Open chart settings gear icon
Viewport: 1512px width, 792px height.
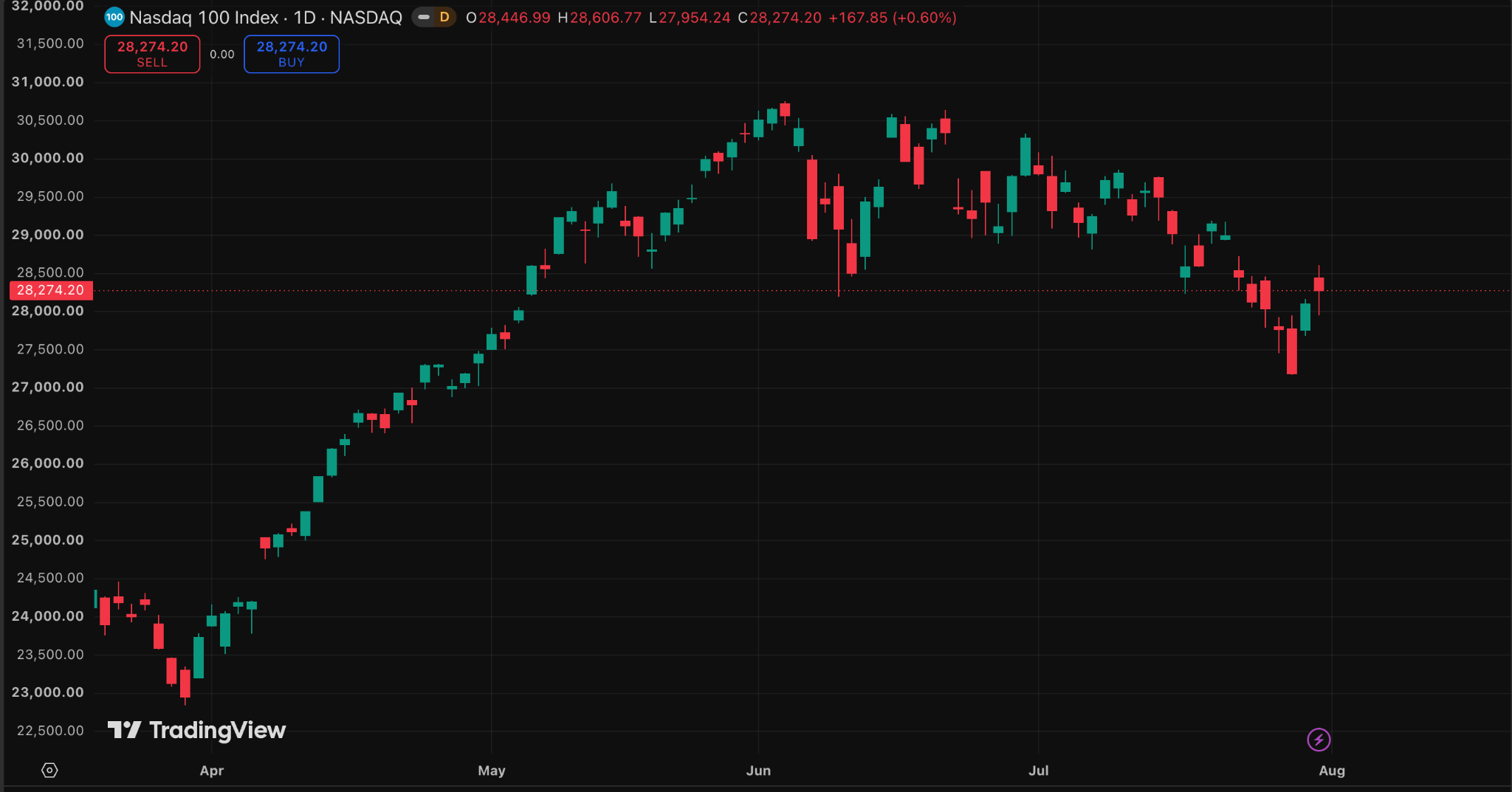[49, 771]
